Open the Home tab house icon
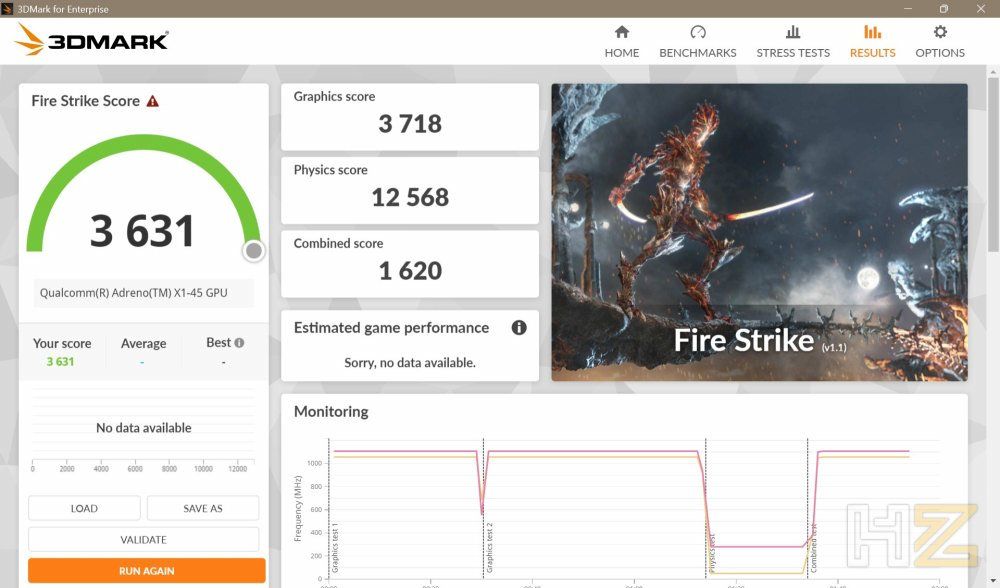The image size is (1000, 588). 622,32
